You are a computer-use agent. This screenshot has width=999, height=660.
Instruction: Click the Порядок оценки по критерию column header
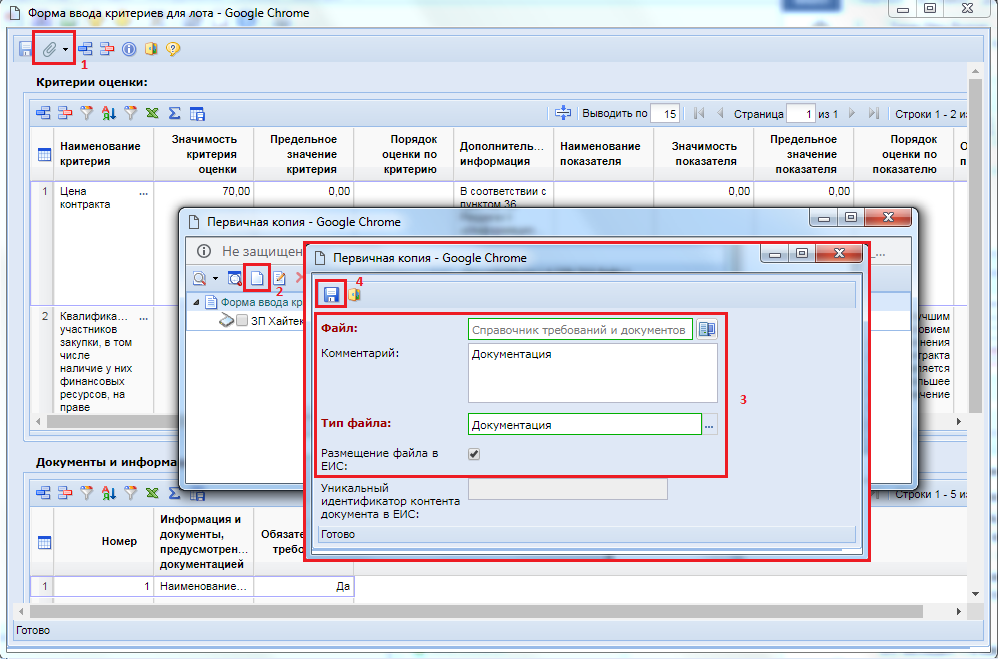pos(404,154)
